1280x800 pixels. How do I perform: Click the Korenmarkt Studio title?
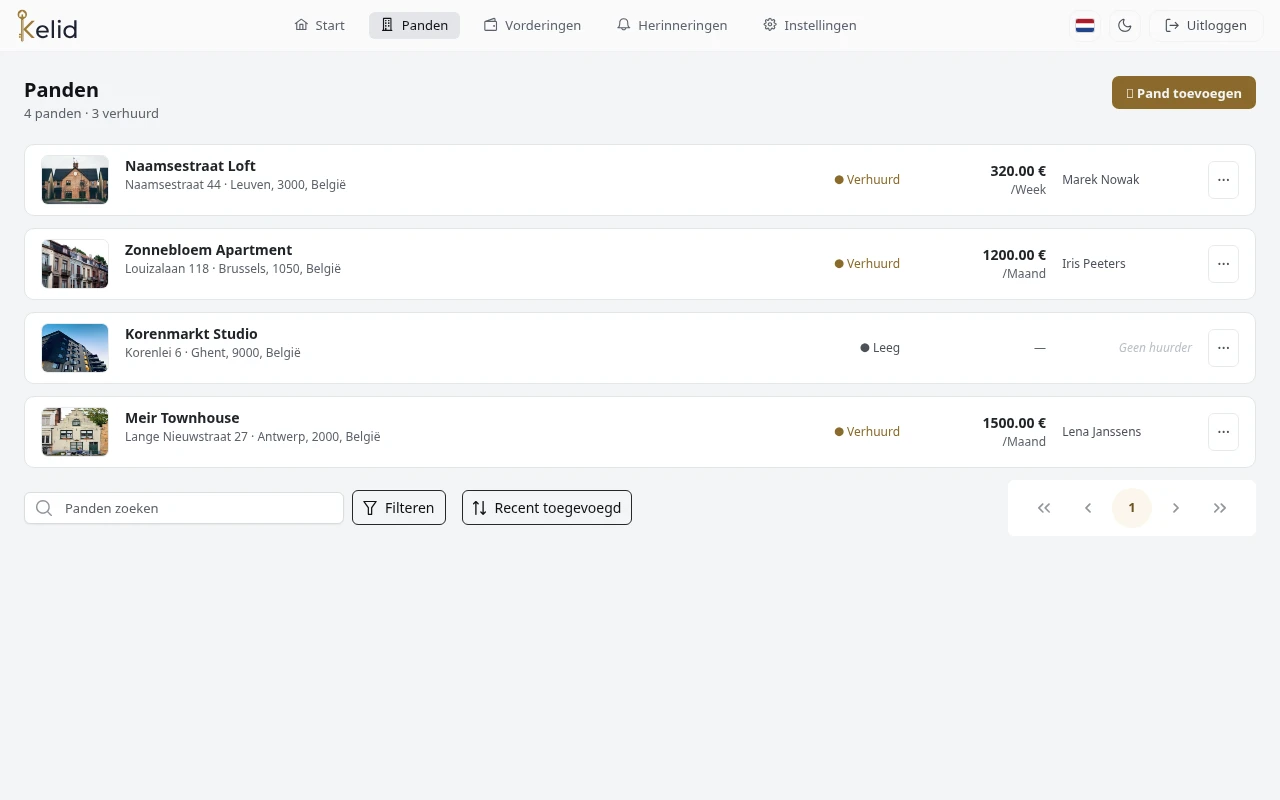[x=191, y=334]
